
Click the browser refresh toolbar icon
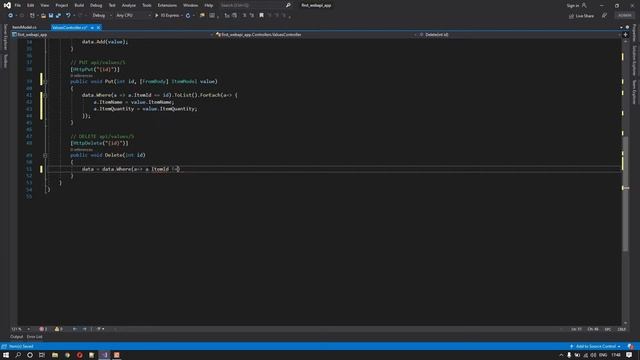tap(188, 16)
